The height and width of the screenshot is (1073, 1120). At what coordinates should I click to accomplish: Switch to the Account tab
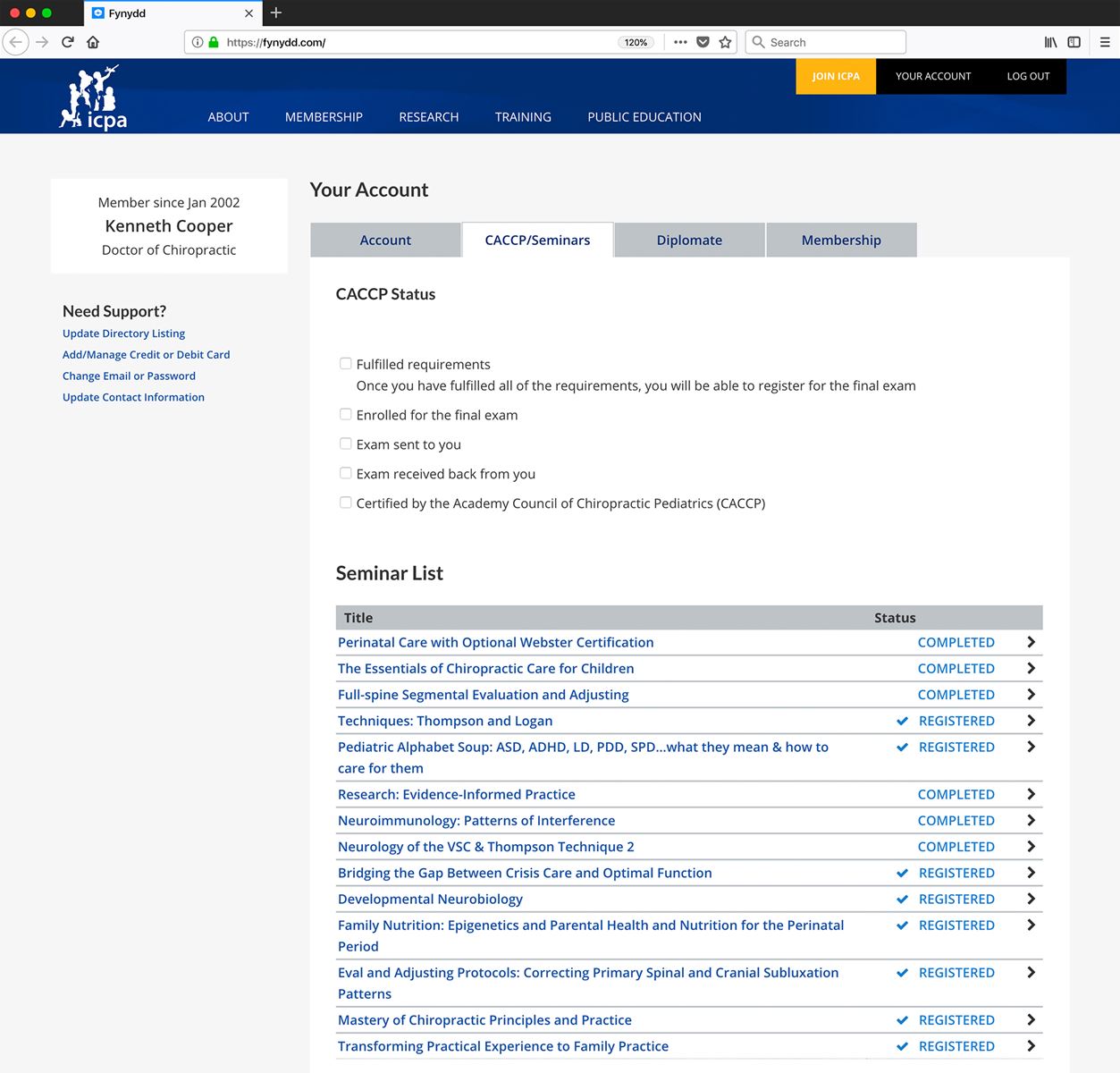tap(385, 240)
